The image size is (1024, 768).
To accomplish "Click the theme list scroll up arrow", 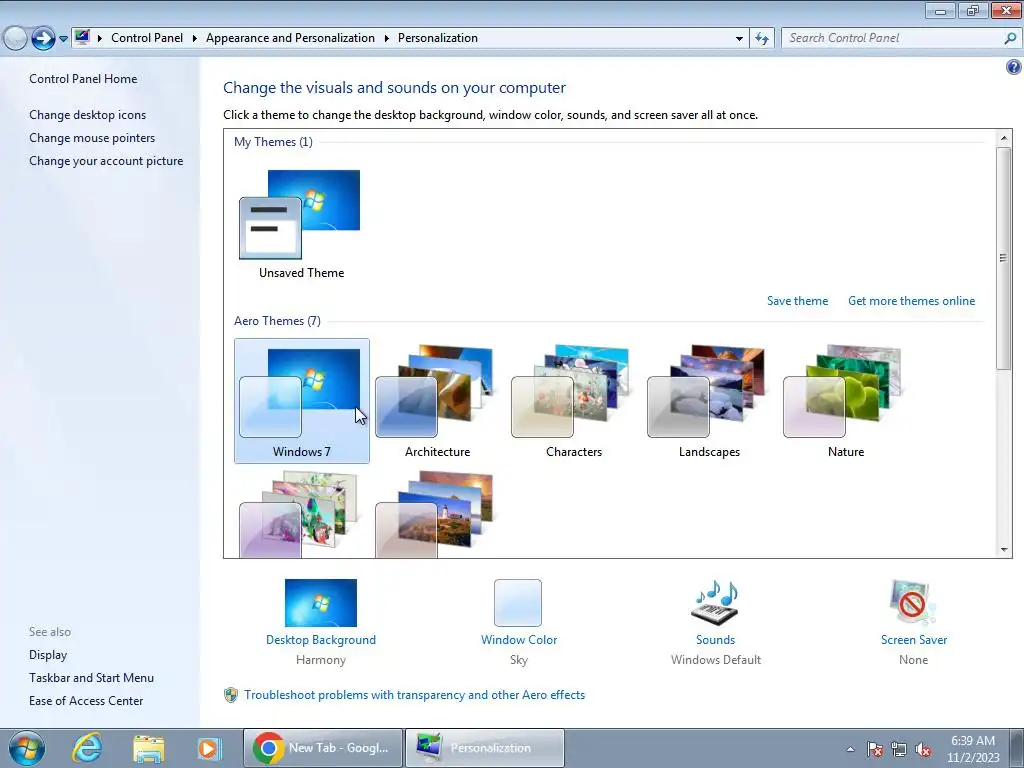I will (1004, 138).
